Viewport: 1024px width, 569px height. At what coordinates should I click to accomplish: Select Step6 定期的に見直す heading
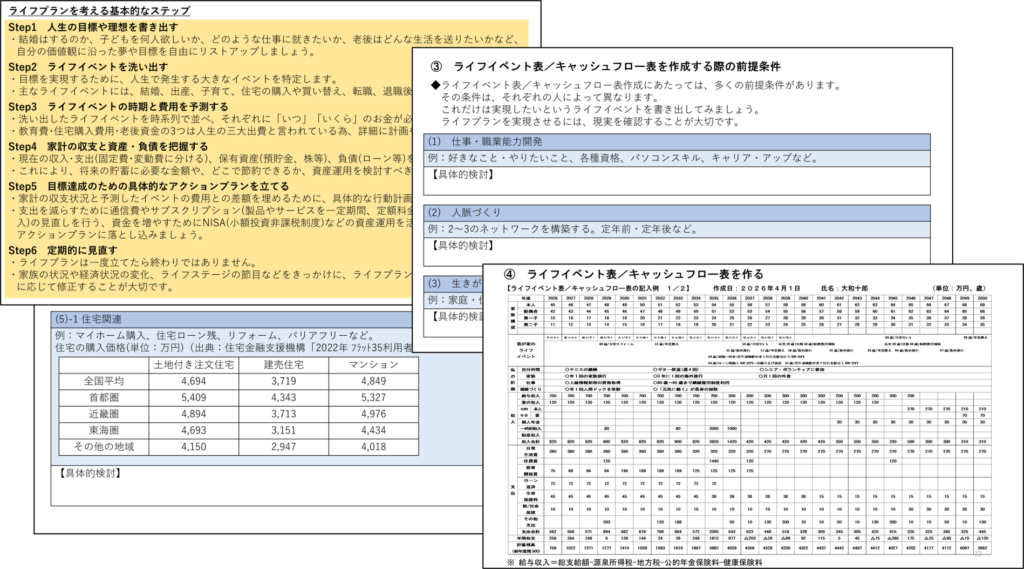coord(63,250)
